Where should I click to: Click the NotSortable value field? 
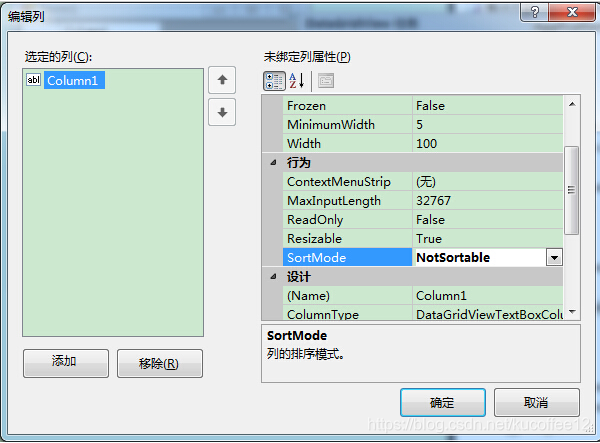[479, 257]
